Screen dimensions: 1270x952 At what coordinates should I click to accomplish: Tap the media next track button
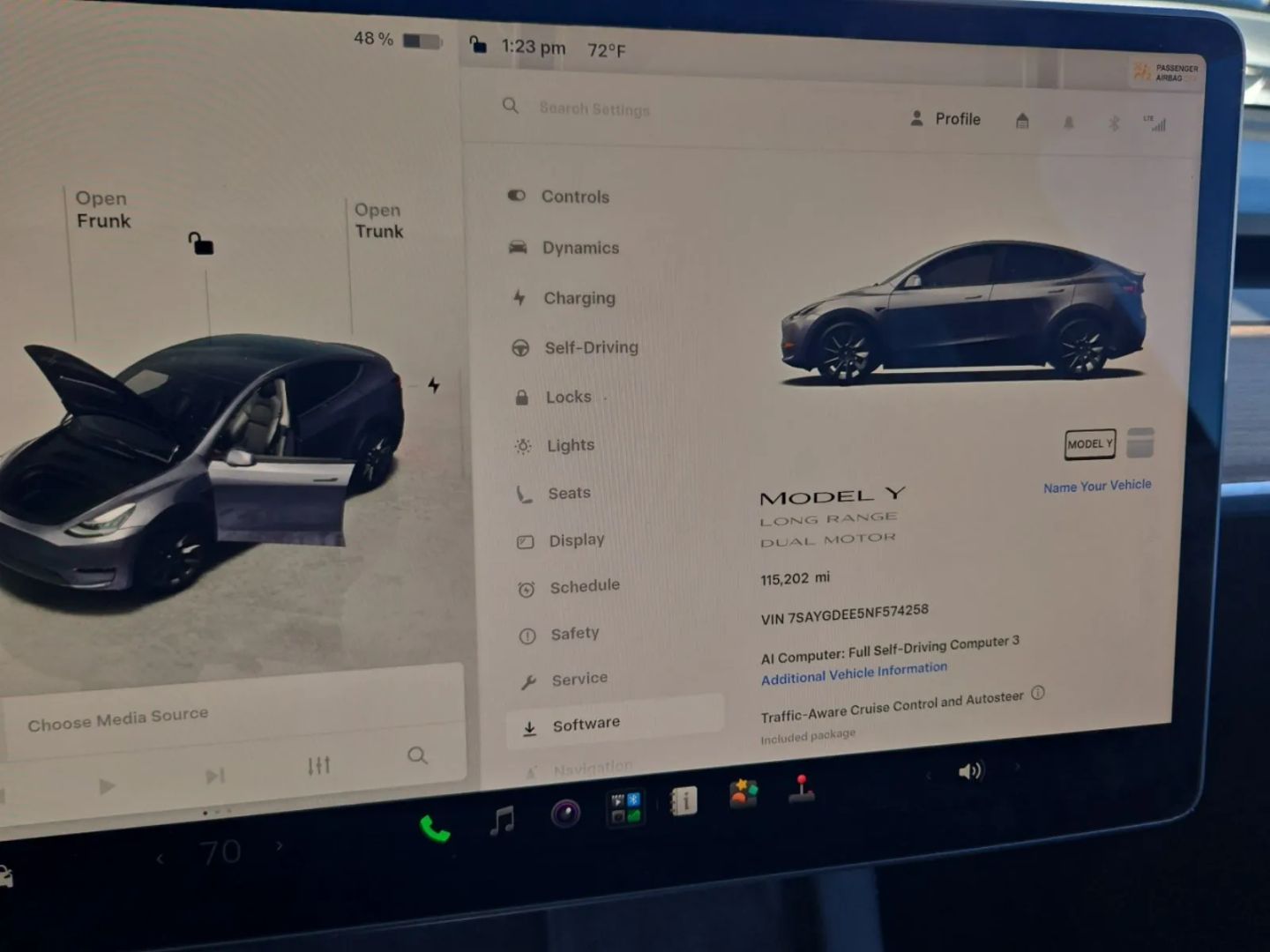[x=214, y=776]
